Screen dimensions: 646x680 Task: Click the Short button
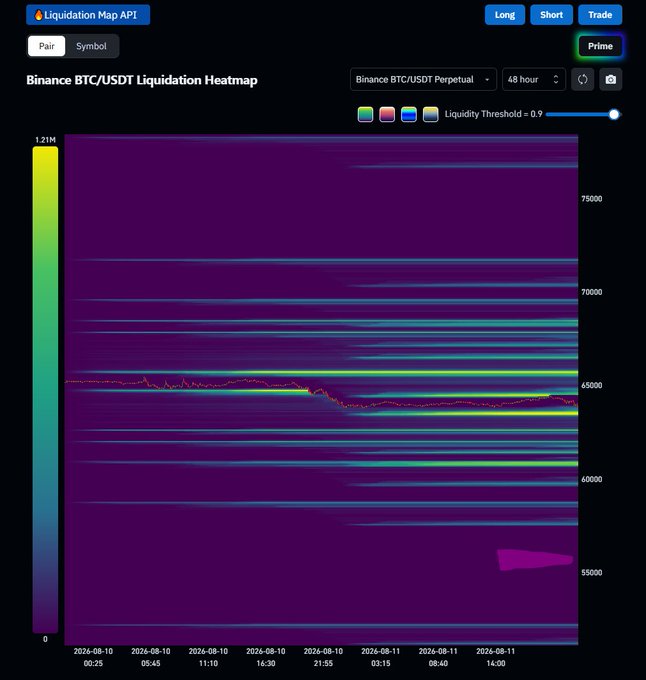point(551,15)
